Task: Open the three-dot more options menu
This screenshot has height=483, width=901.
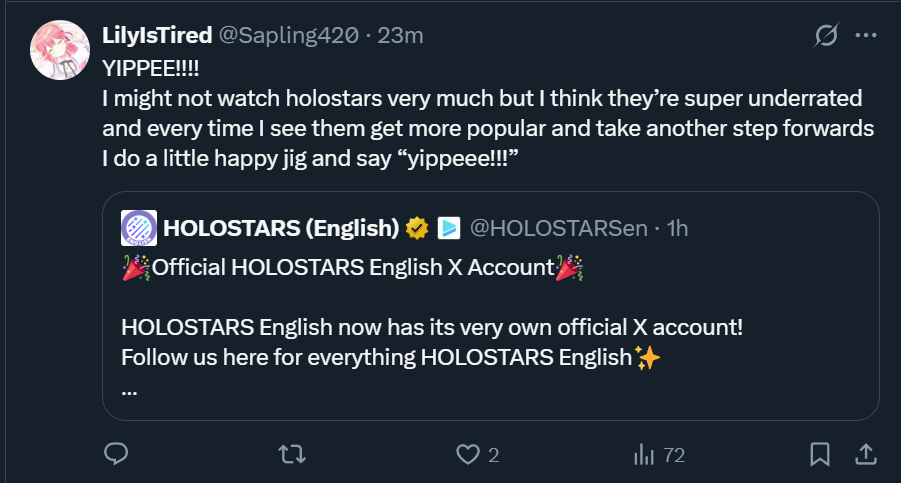Action: [865, 35]
